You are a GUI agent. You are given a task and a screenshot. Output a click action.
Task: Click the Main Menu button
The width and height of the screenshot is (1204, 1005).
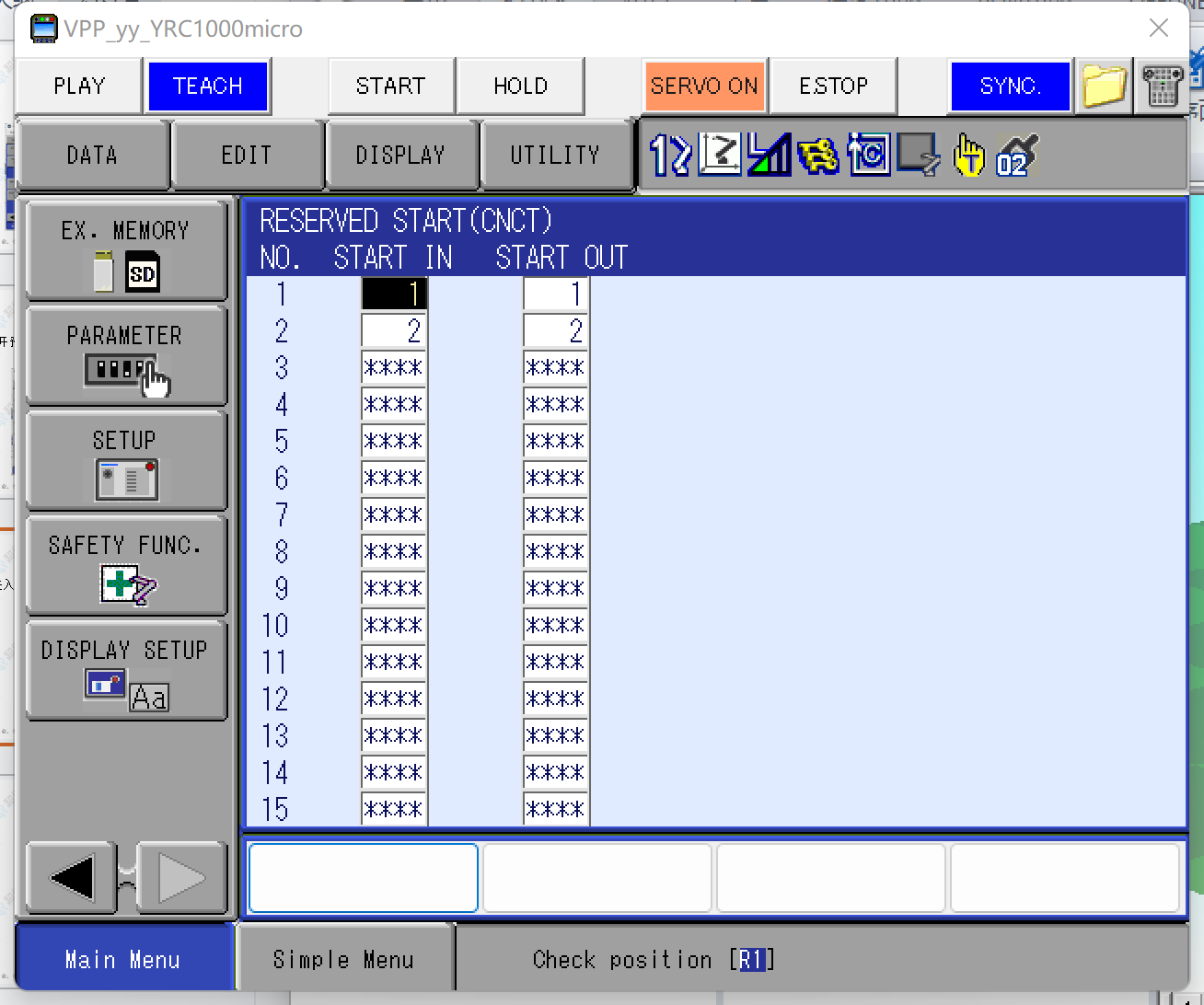coord(123,959)
